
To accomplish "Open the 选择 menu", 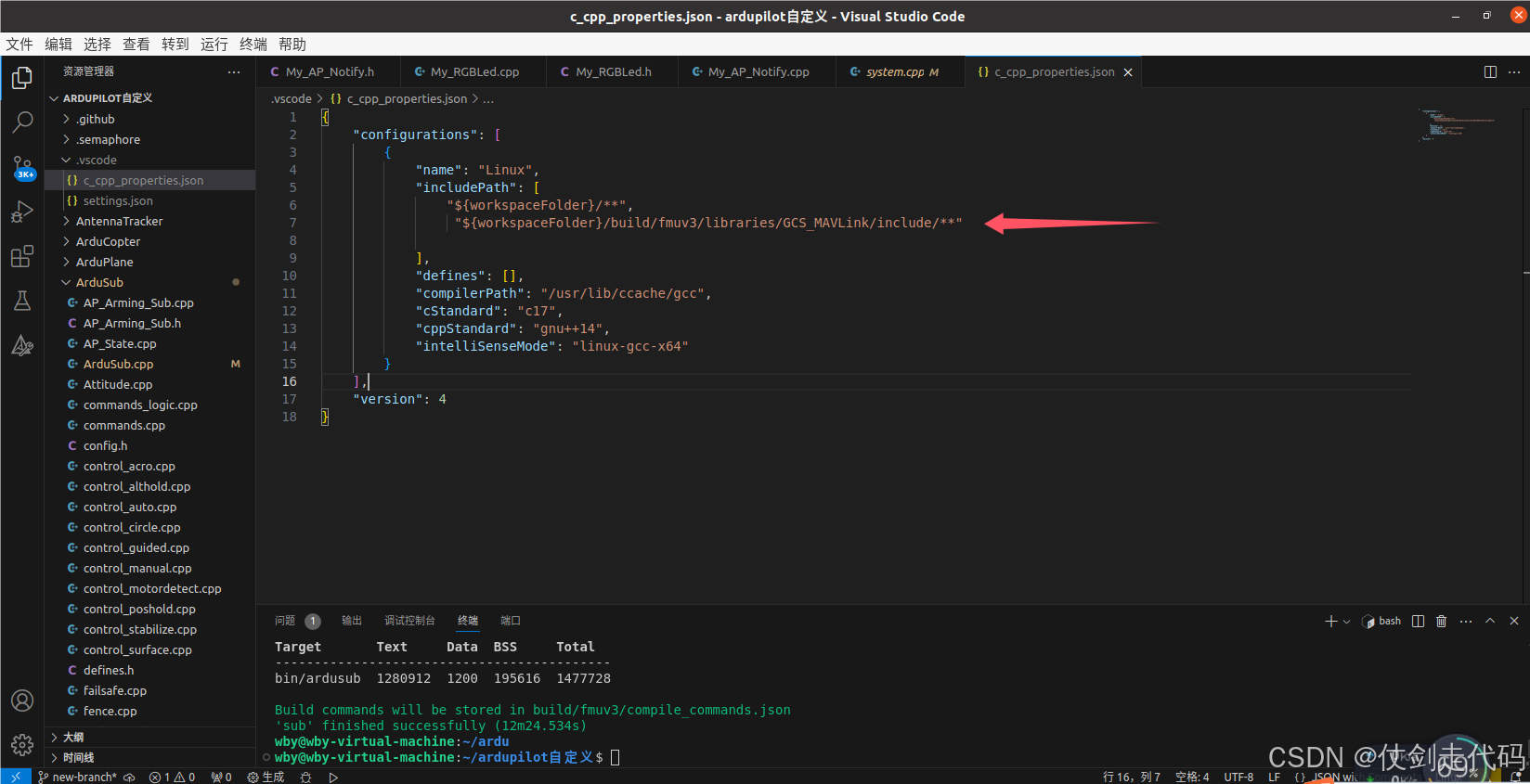I will pyautogui.click(x=97, y=45).
